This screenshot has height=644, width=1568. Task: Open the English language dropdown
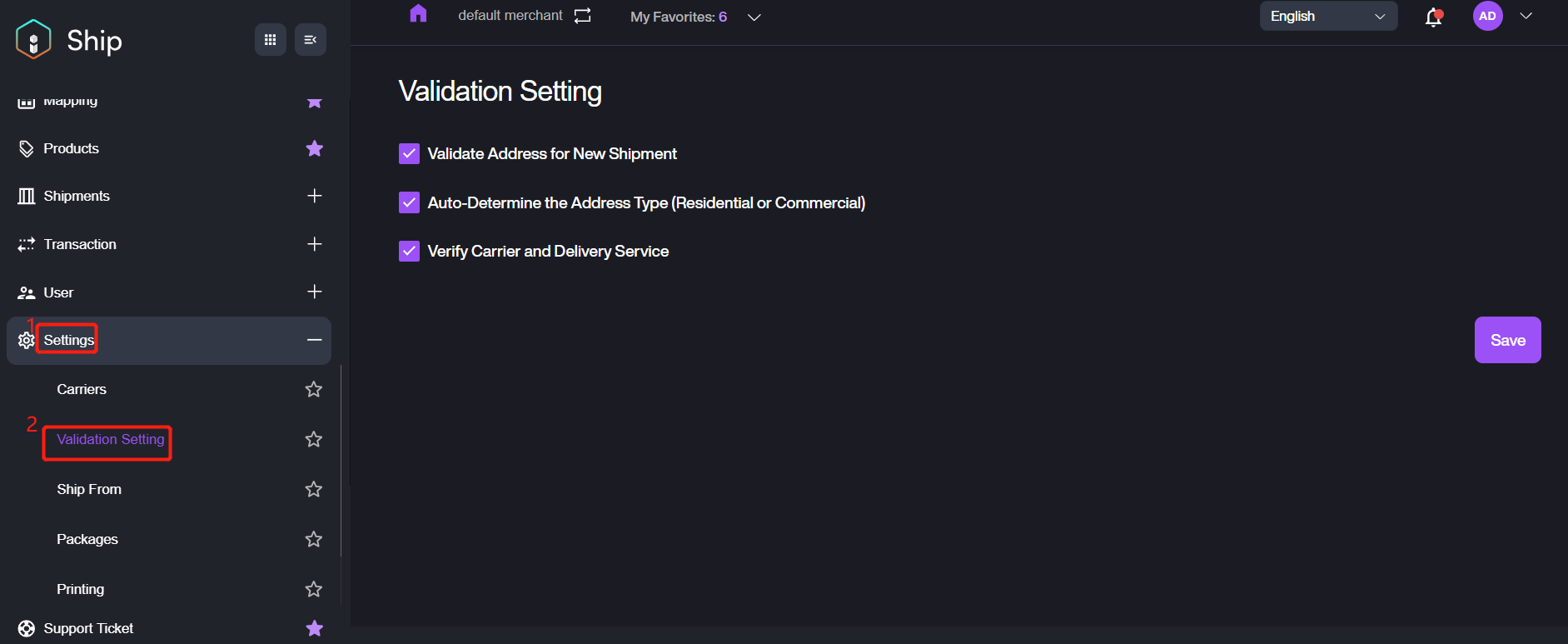point(1327,17)
